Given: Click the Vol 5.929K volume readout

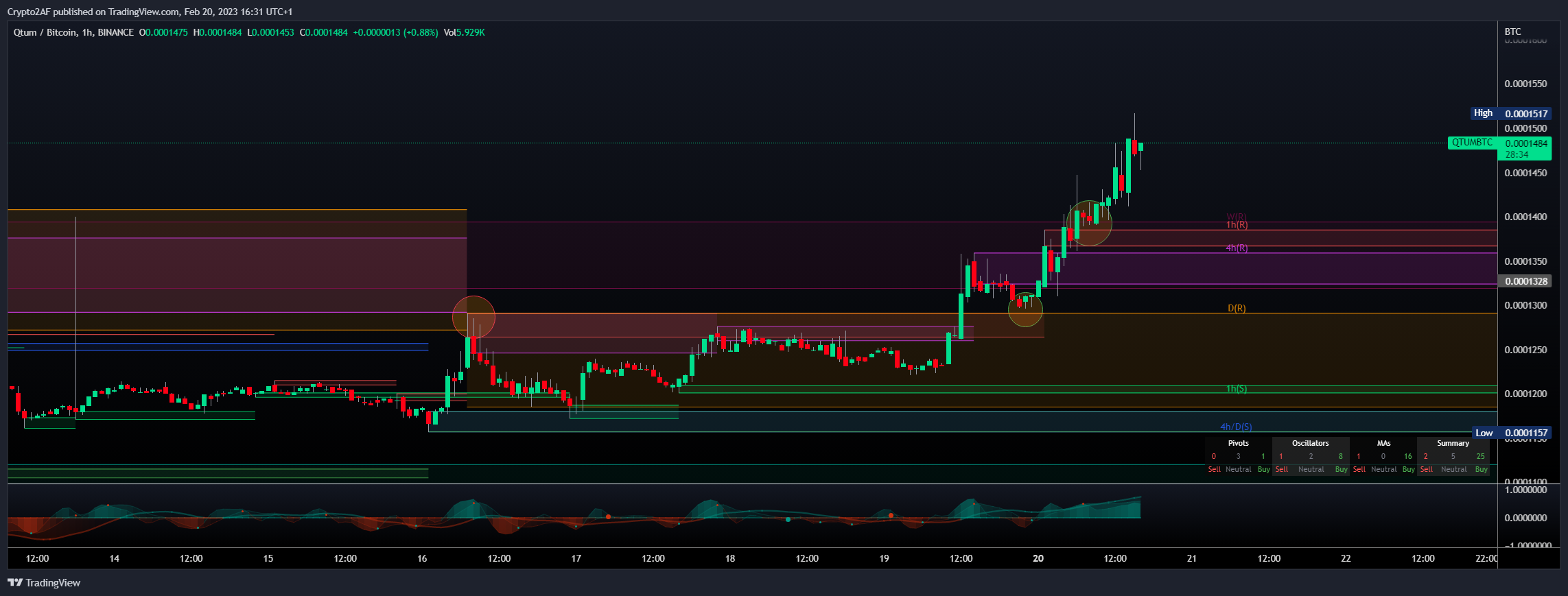Looking at the screenshot, I should [464, 32].
